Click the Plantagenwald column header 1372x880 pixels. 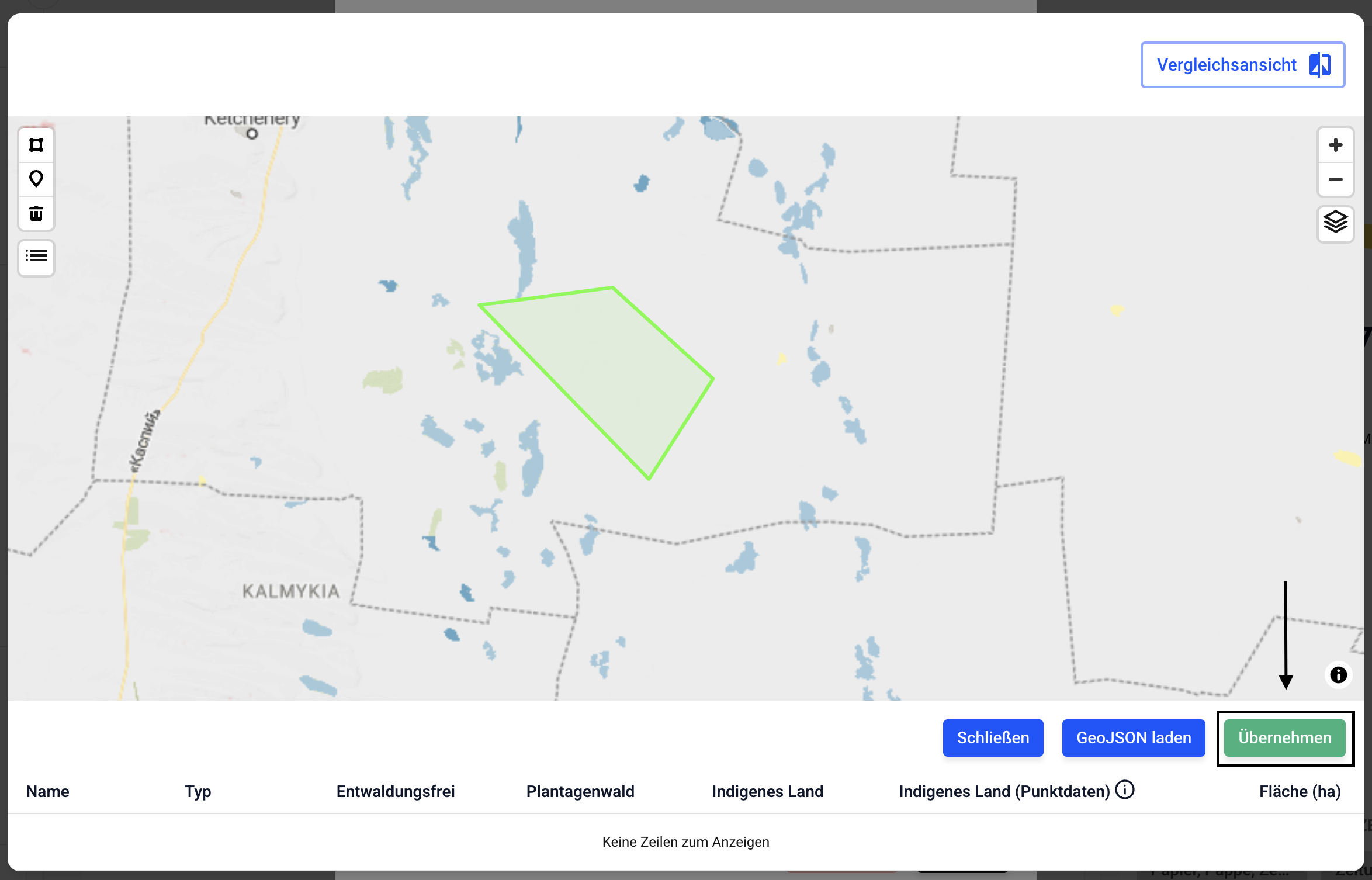pos(580,791)
